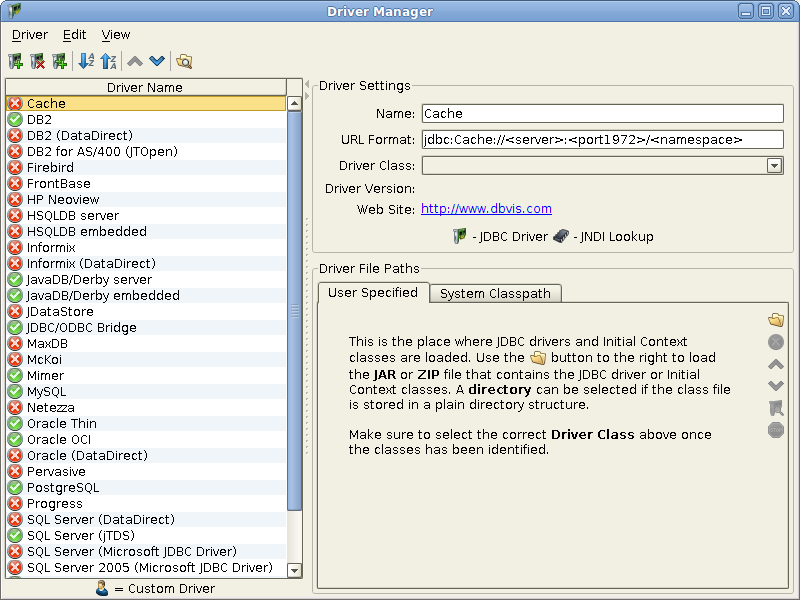Pick the JavaDB/Derby embedded driver

[x=146, y=295]
